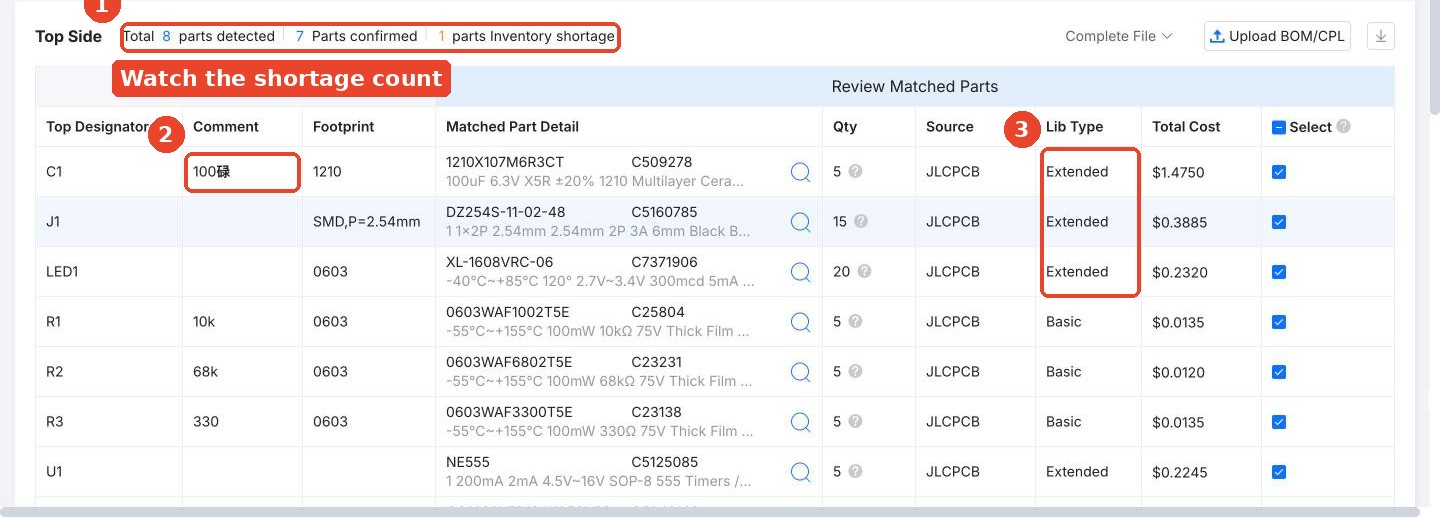Viewport: 1440px width, 517px height.
Task: Click help icon beside LED1 quantity 20
Action: click(x=864, y=272)
